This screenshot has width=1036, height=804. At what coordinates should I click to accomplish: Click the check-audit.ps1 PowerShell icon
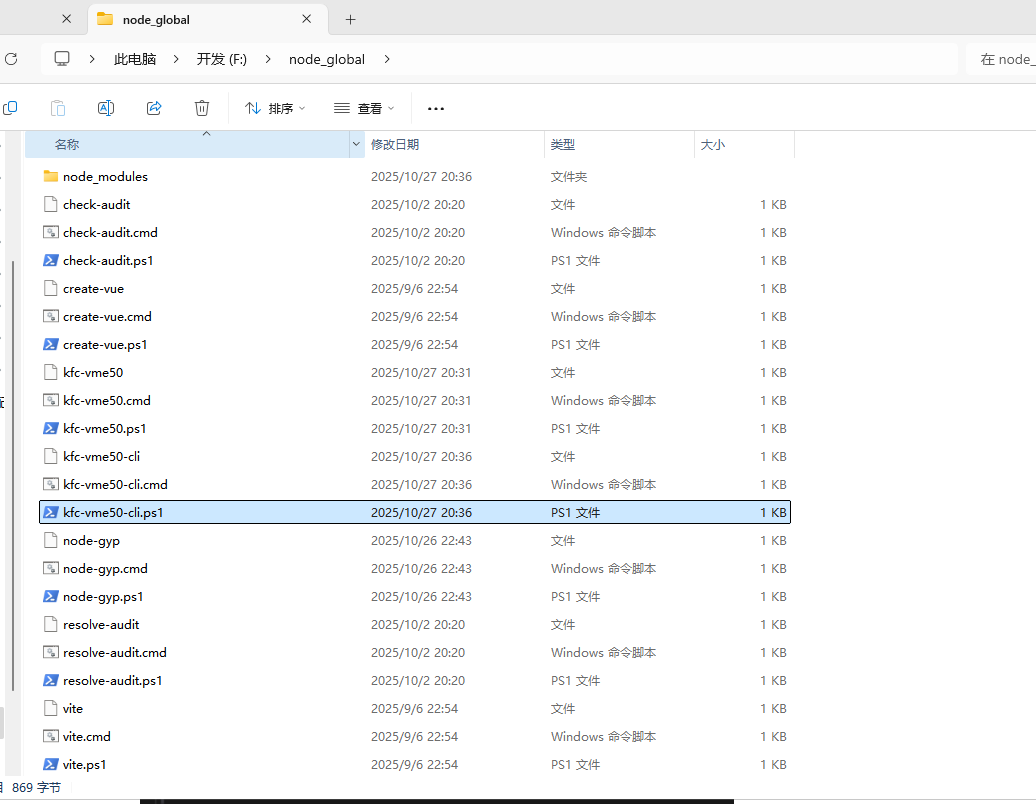(51, 260)
